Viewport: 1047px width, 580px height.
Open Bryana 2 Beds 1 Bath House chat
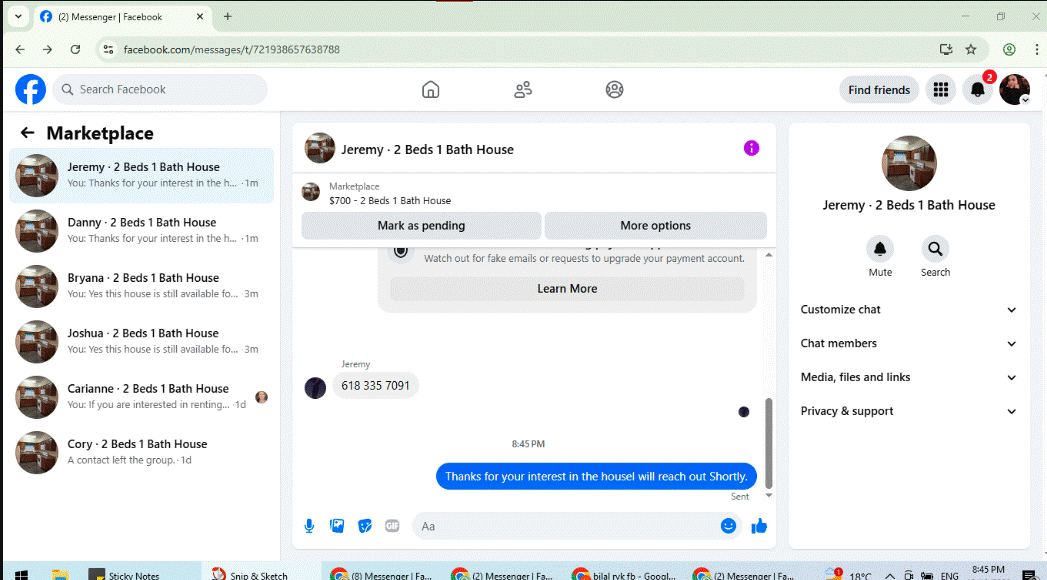142,286
